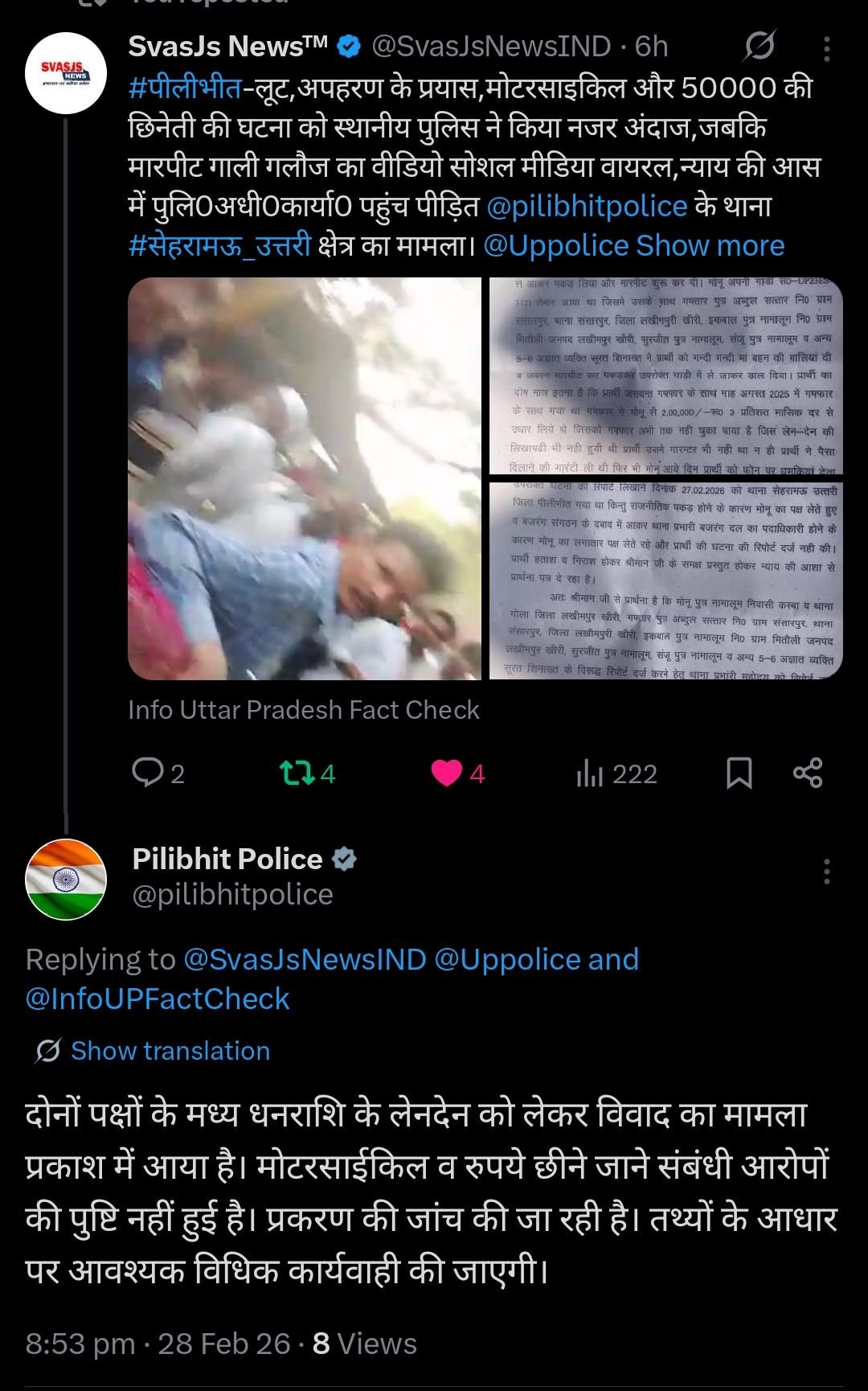The height and width of the screenshot is (1391, 868).
Task: Open the Grok icon beside SvasJs timestamp
Action: tap(759, 47)
